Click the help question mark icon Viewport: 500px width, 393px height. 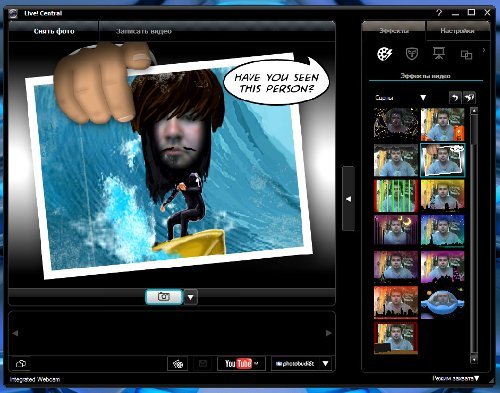[439, 13]
